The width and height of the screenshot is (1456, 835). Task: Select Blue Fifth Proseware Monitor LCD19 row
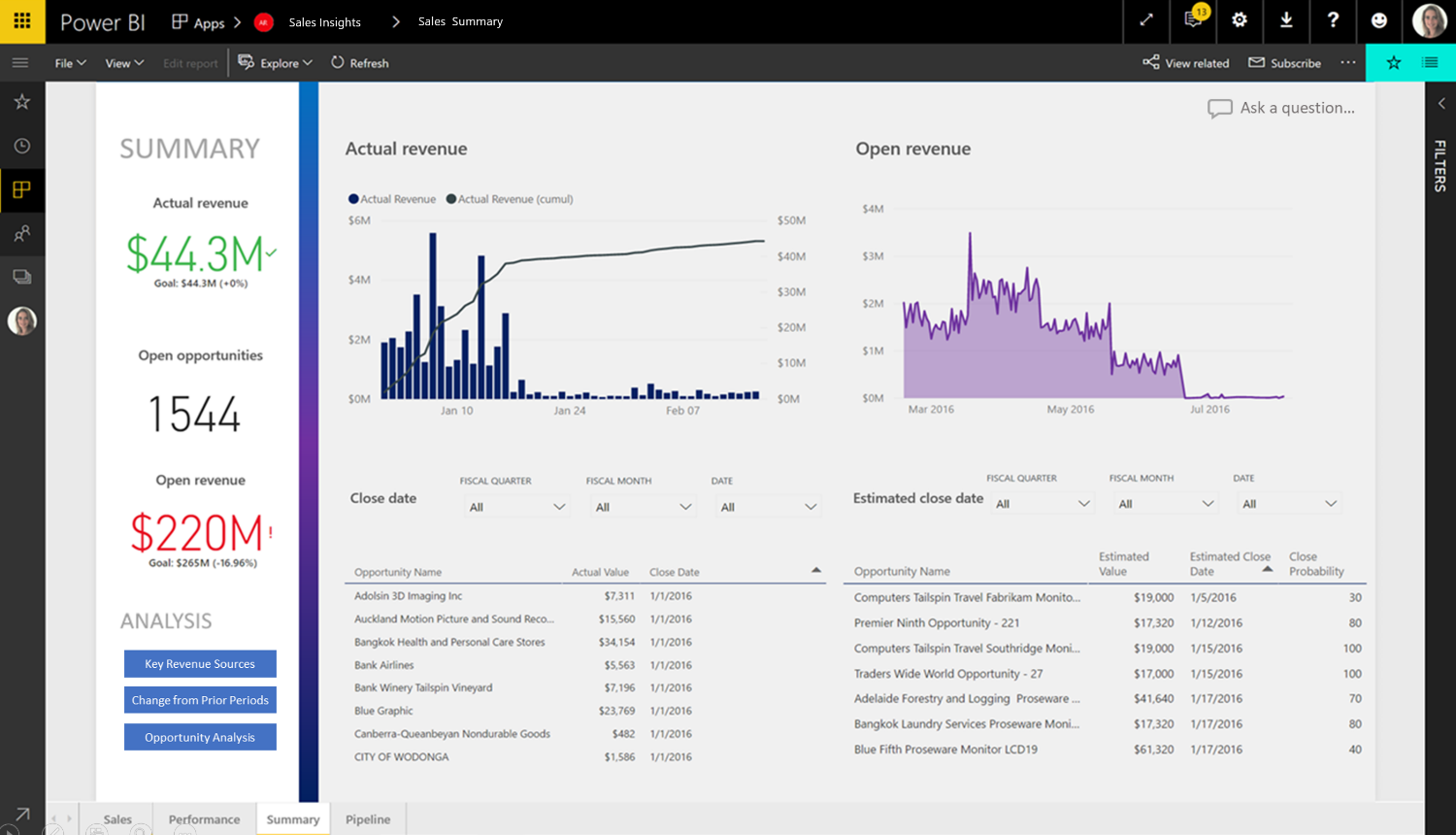(x=1107, y=749)
